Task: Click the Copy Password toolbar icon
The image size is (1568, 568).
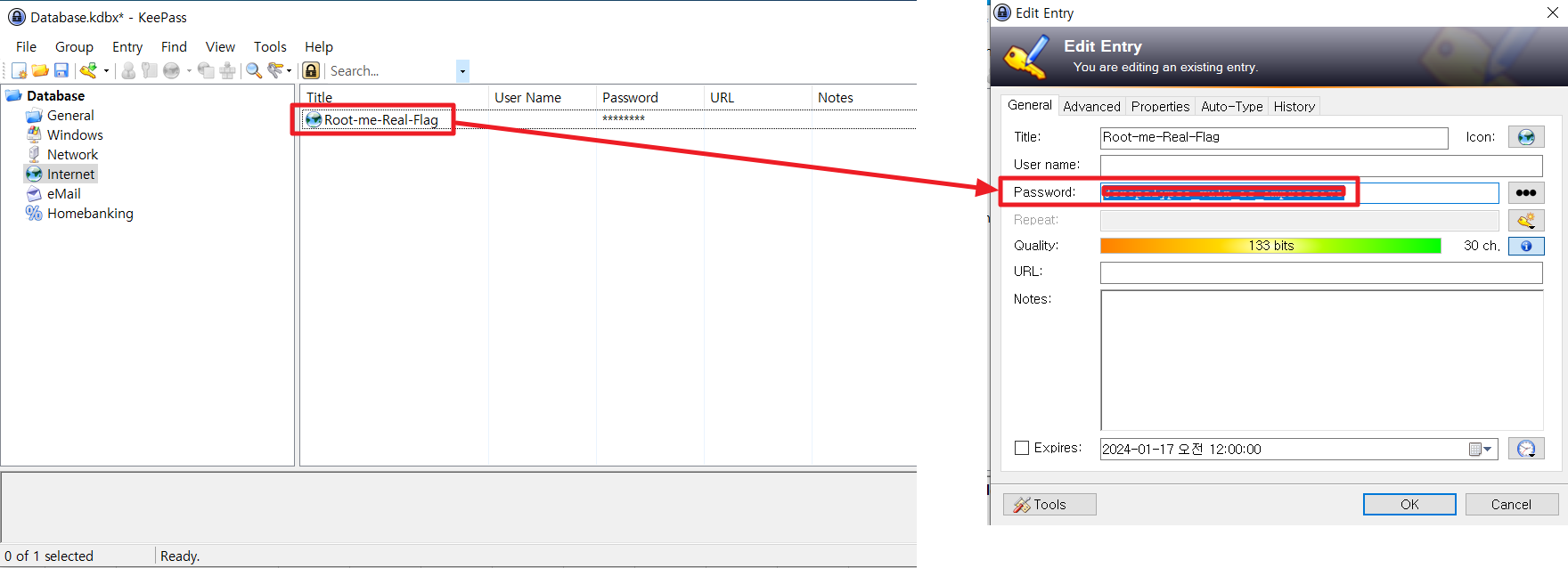Action: click(x=150, y=70)
